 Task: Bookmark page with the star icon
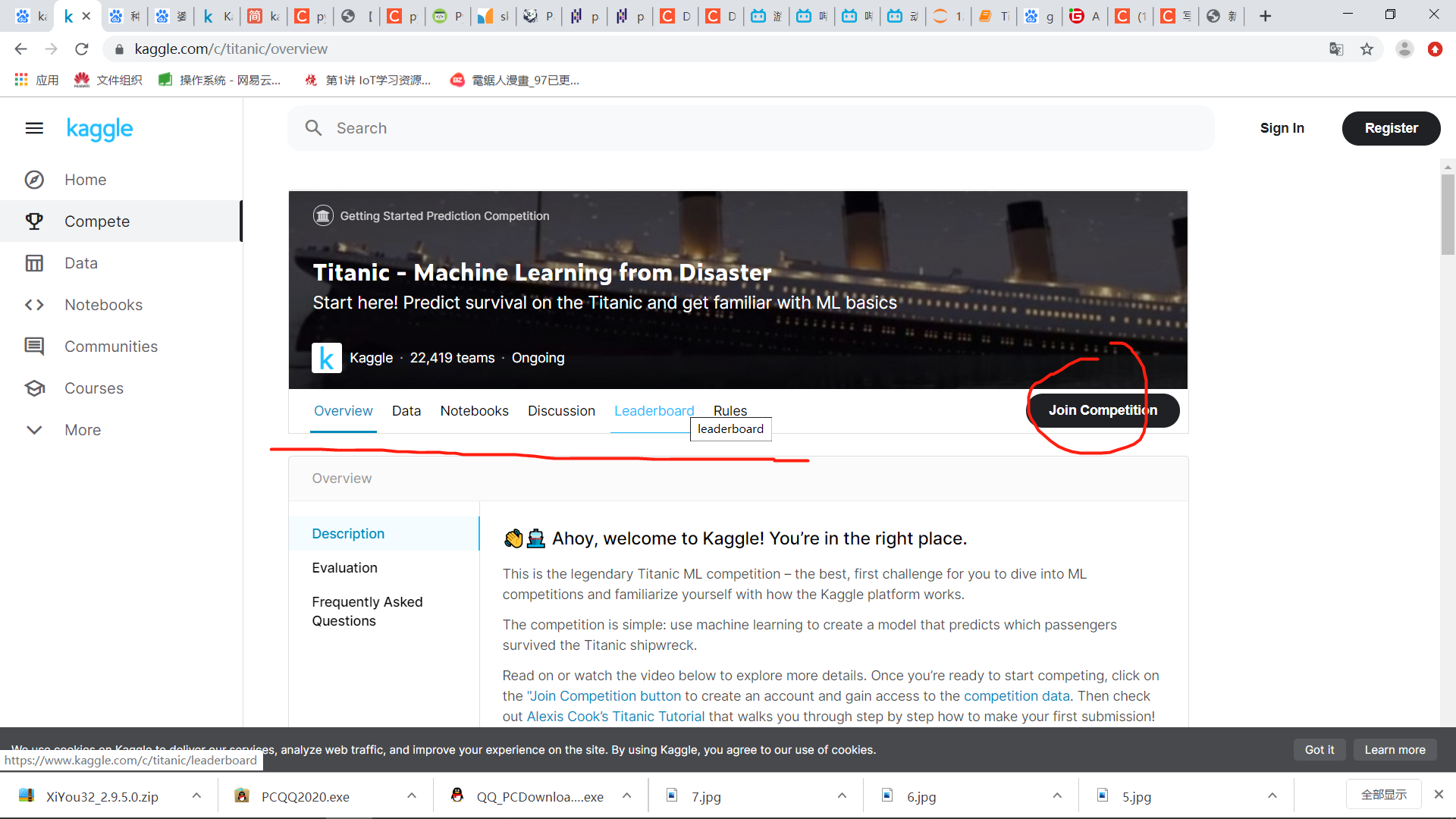click(1367, 49)
